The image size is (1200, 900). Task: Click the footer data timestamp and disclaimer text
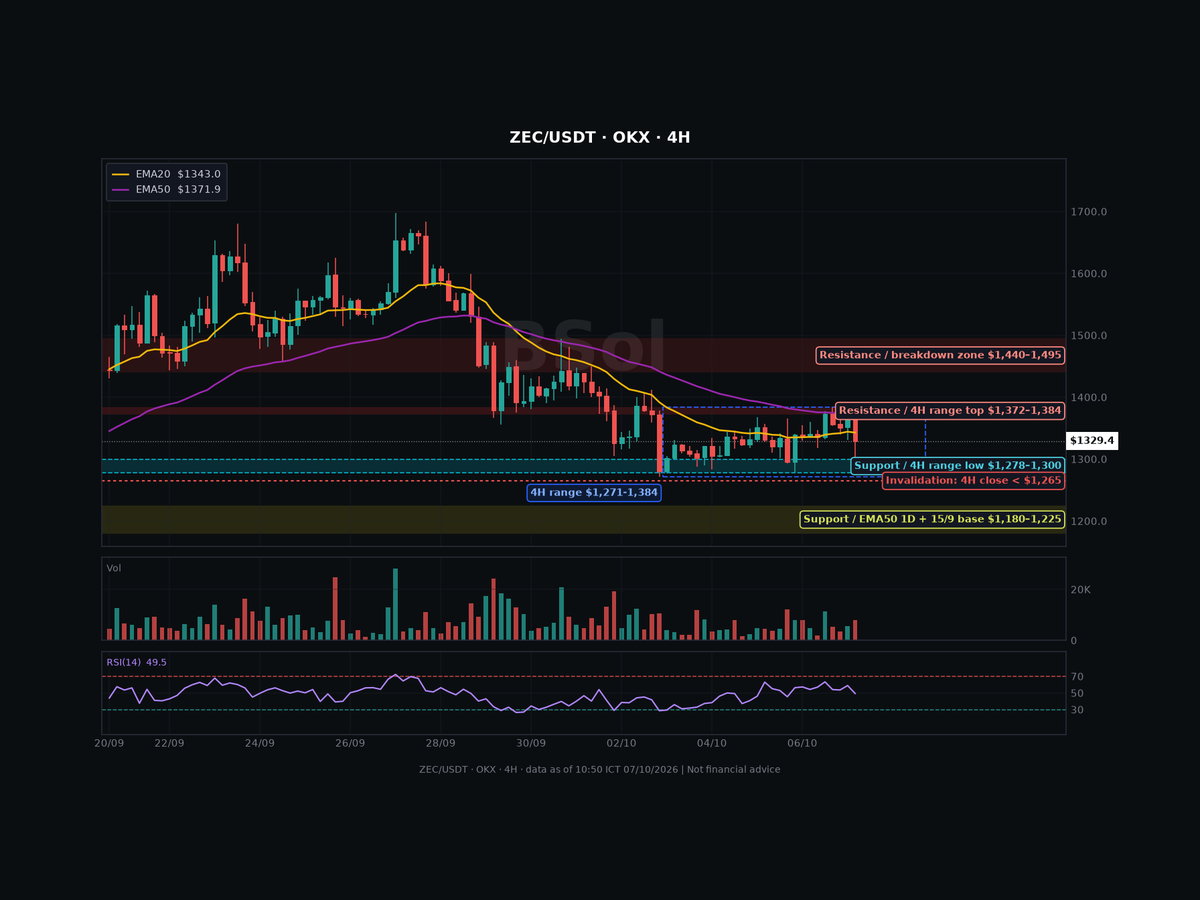click(600, 769)
